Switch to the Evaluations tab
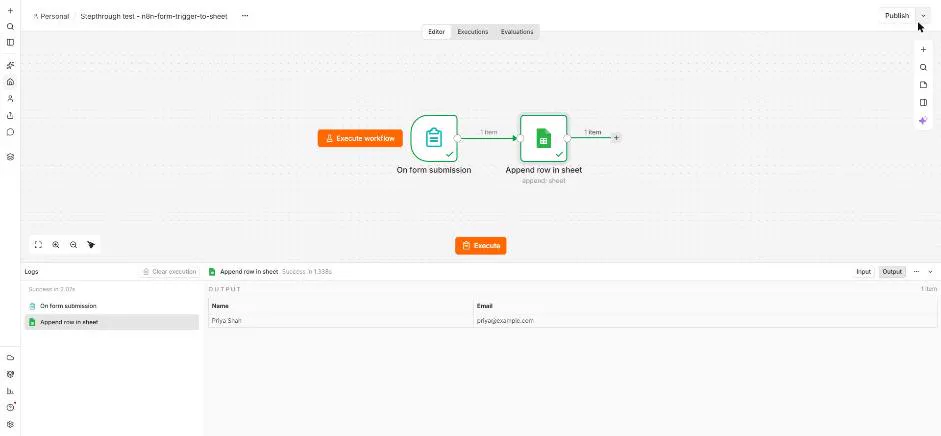Viewport: 941px width, 436px height. point(517,32)
